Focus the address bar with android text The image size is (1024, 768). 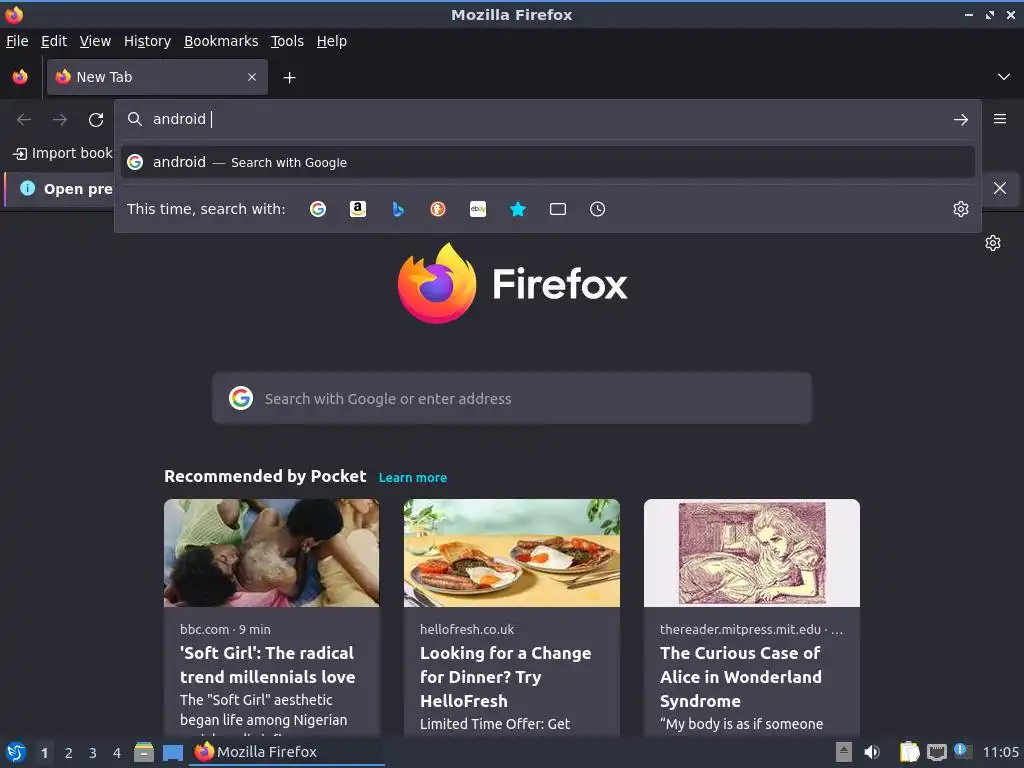pos(547,120)
